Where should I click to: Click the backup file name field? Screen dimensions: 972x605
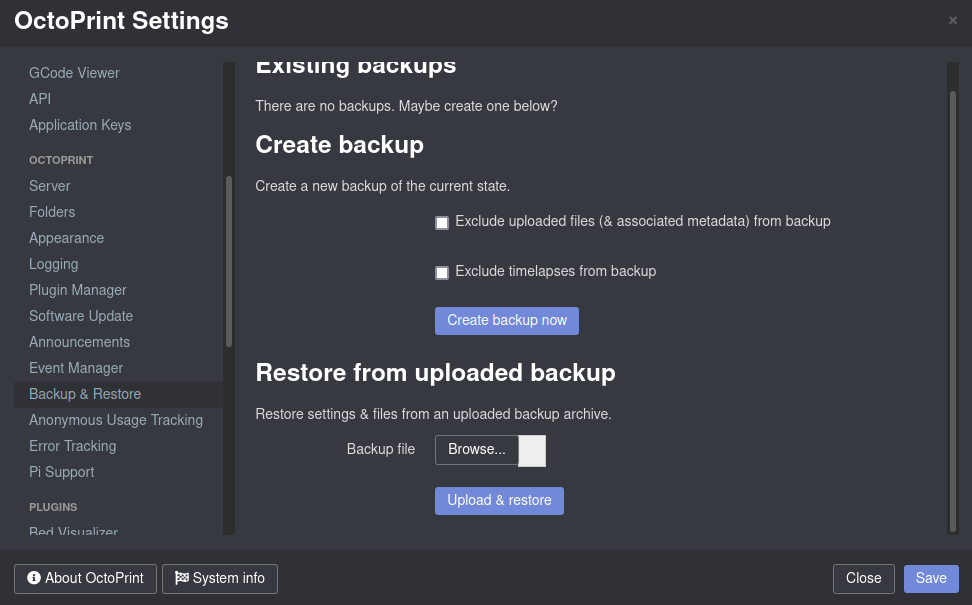pyautogui.click(x=532, y=451)
